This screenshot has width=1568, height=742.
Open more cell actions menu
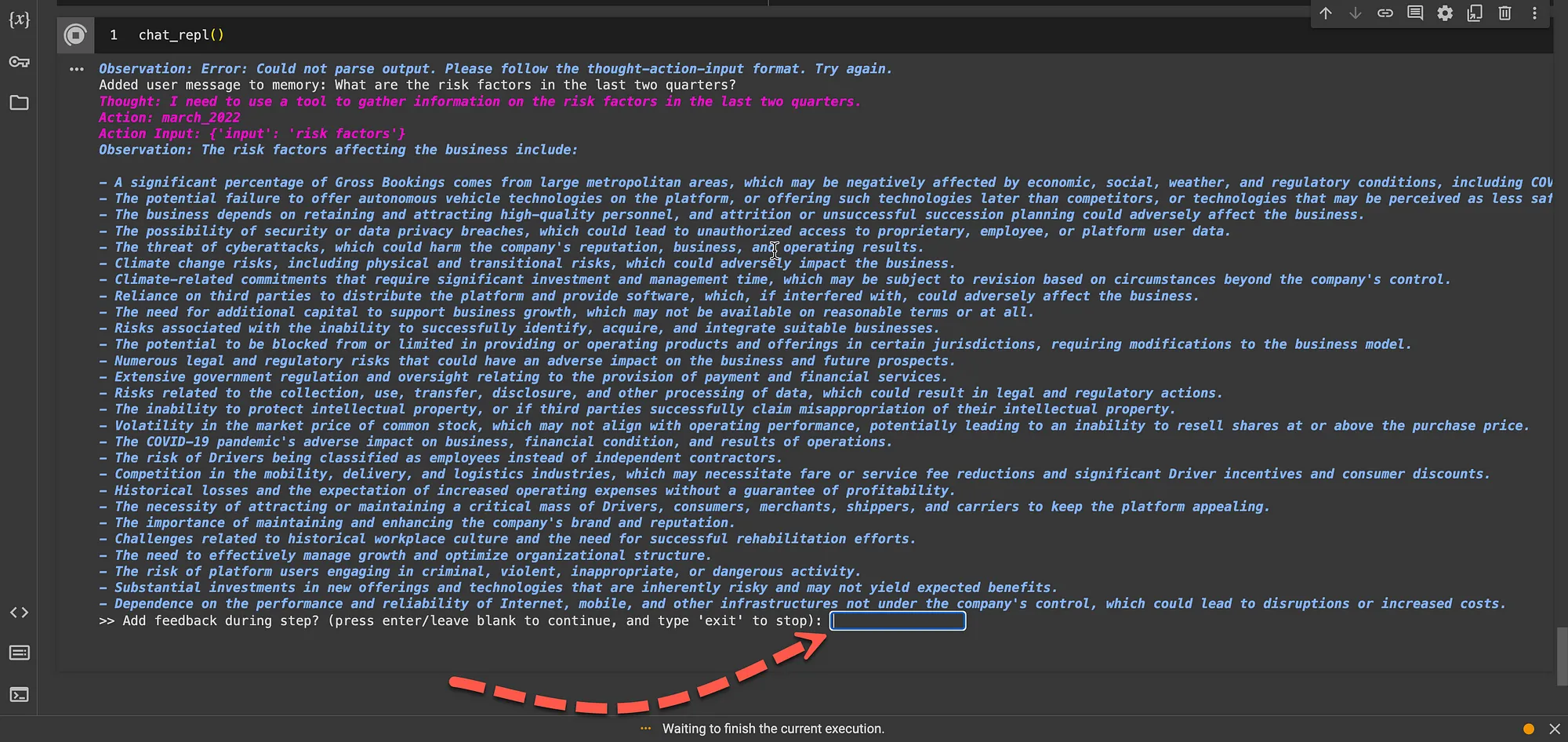point(1534,13)
